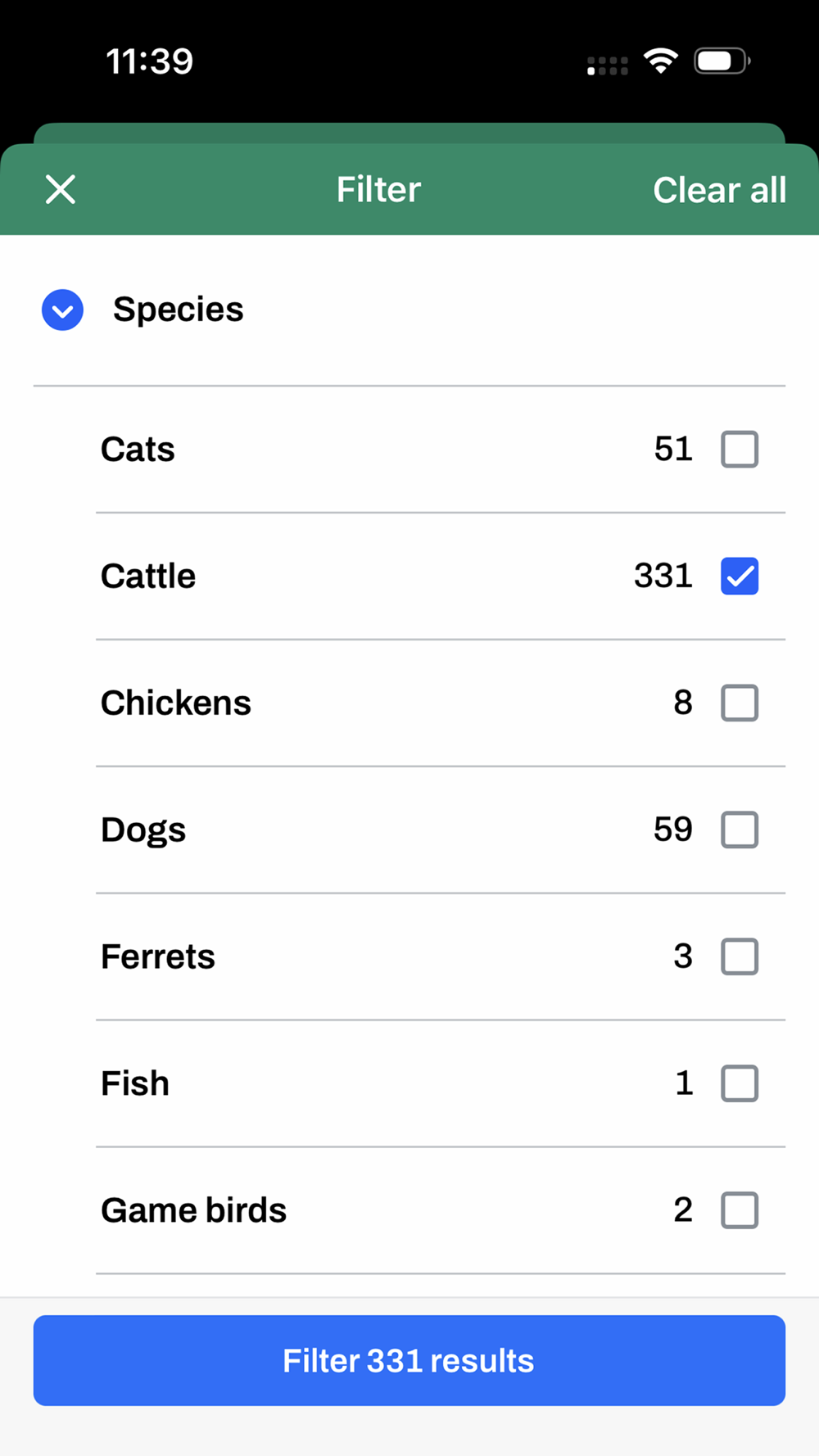
Task: Tap the Filter title in header
Action: [378, 189]
